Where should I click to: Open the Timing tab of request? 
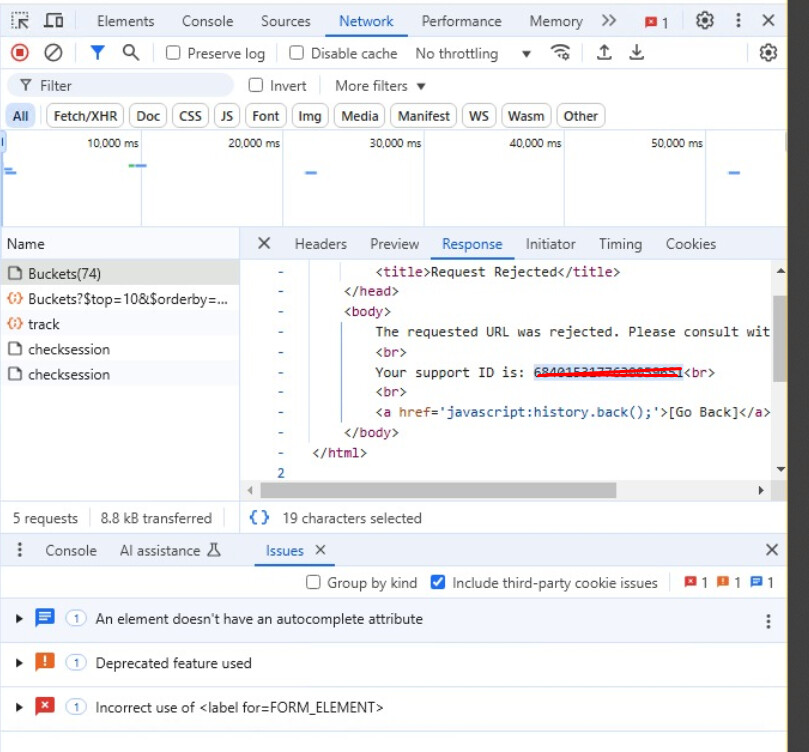point(620,244)
